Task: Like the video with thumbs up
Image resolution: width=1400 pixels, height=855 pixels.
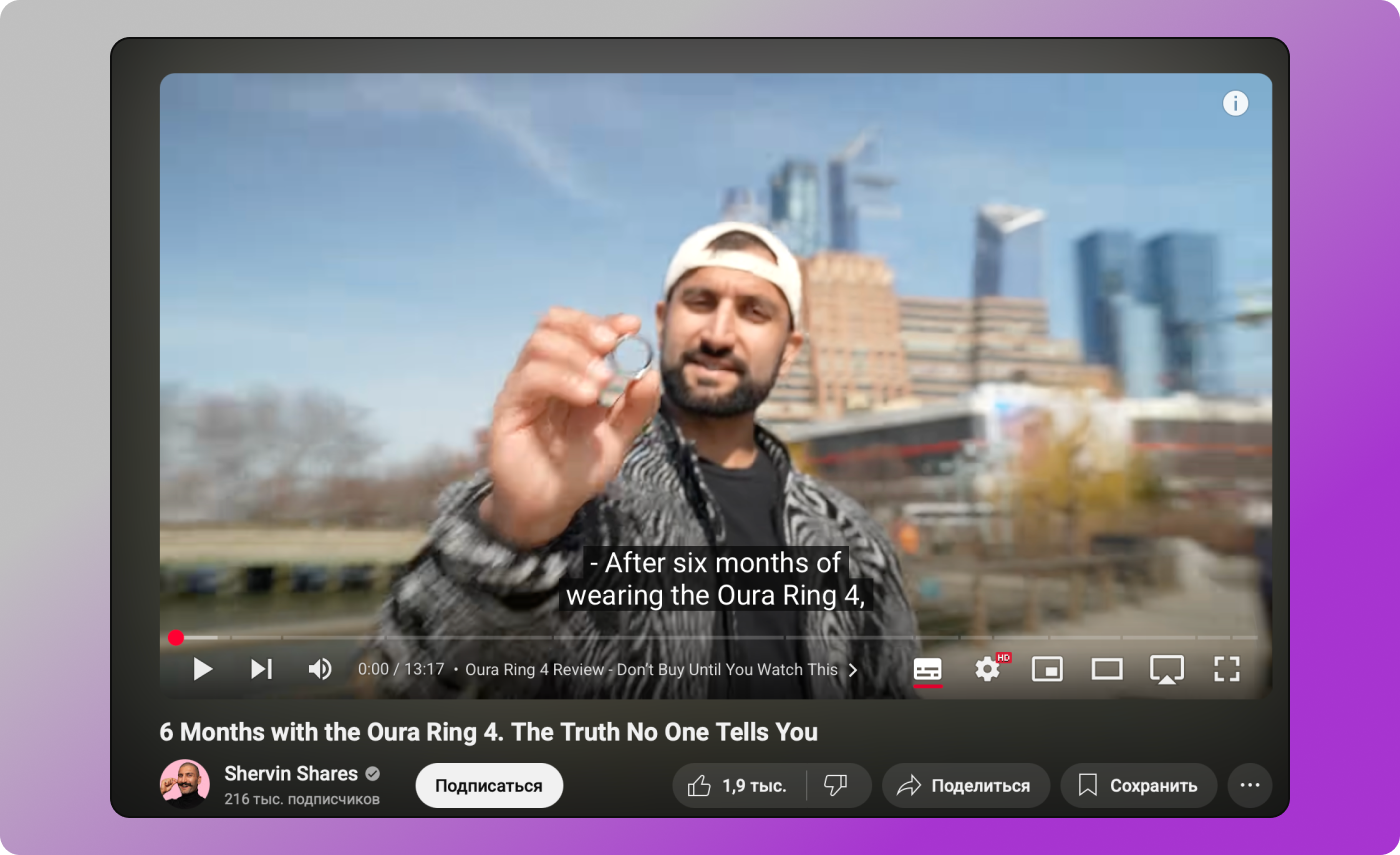Action: 738,786
